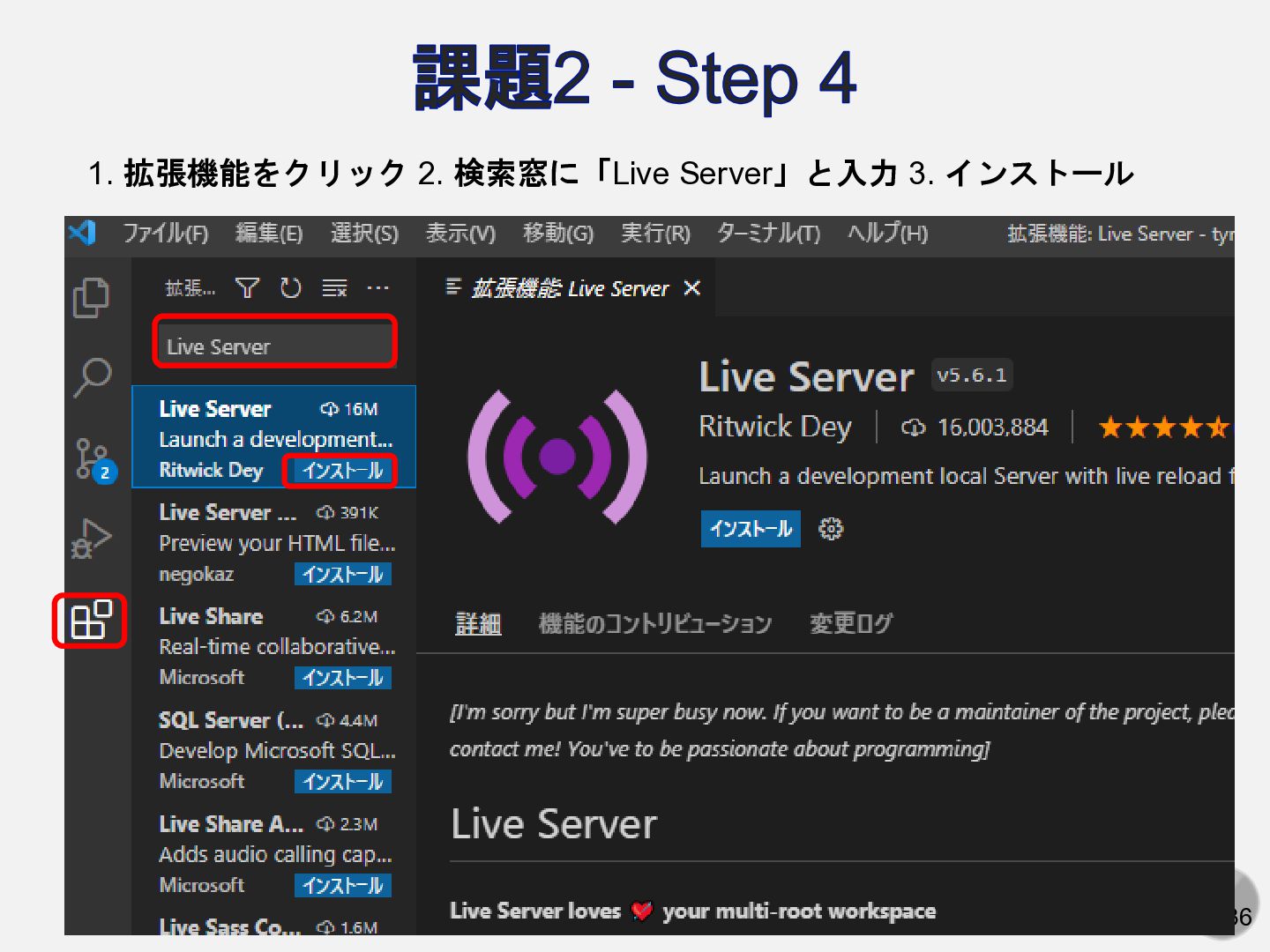This screenshot has width=1270, height=952.
Task: Switch to the 機能のコントリビューション tab
Action: pyautogui.click(x=655, y=624)
